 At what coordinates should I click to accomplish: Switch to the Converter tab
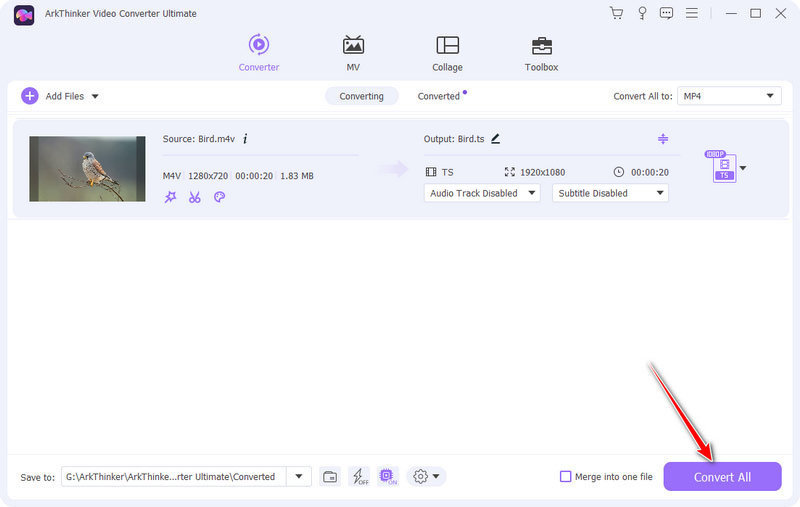259,53
